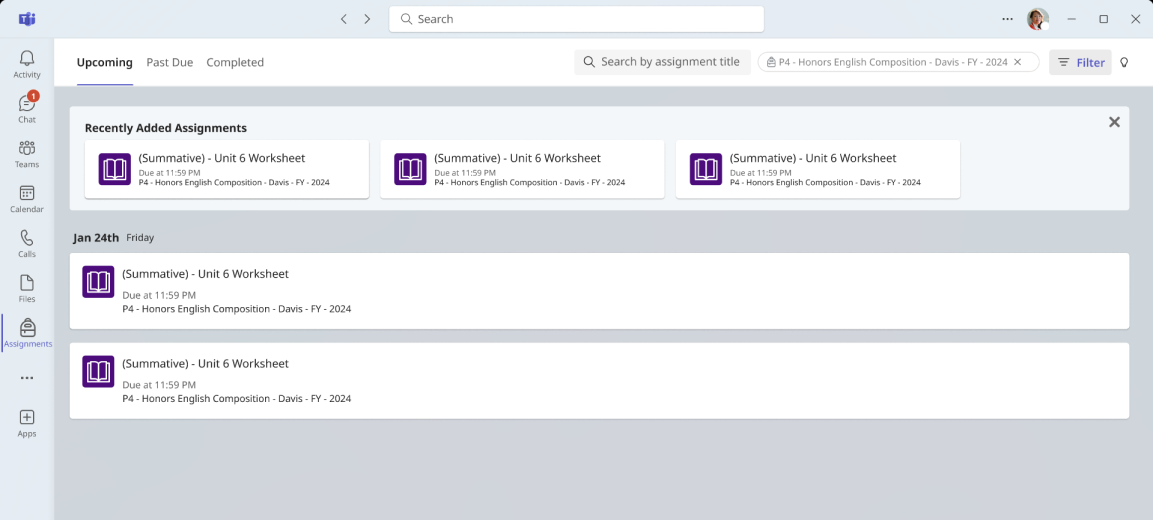Open Settings and more ellipsis in title bar
Viewport: 1153px width, 520px height.
point(1007,19)
